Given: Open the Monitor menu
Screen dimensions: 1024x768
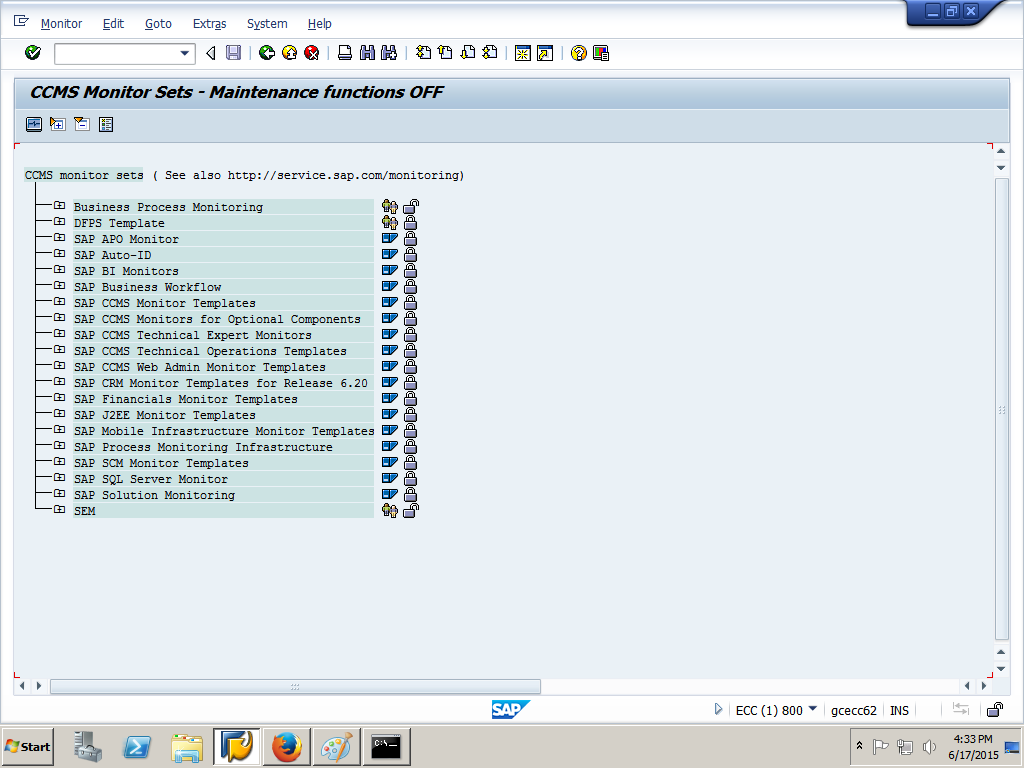Looking at the screenshot, I should pyautogui.click(x=61, y=24).
